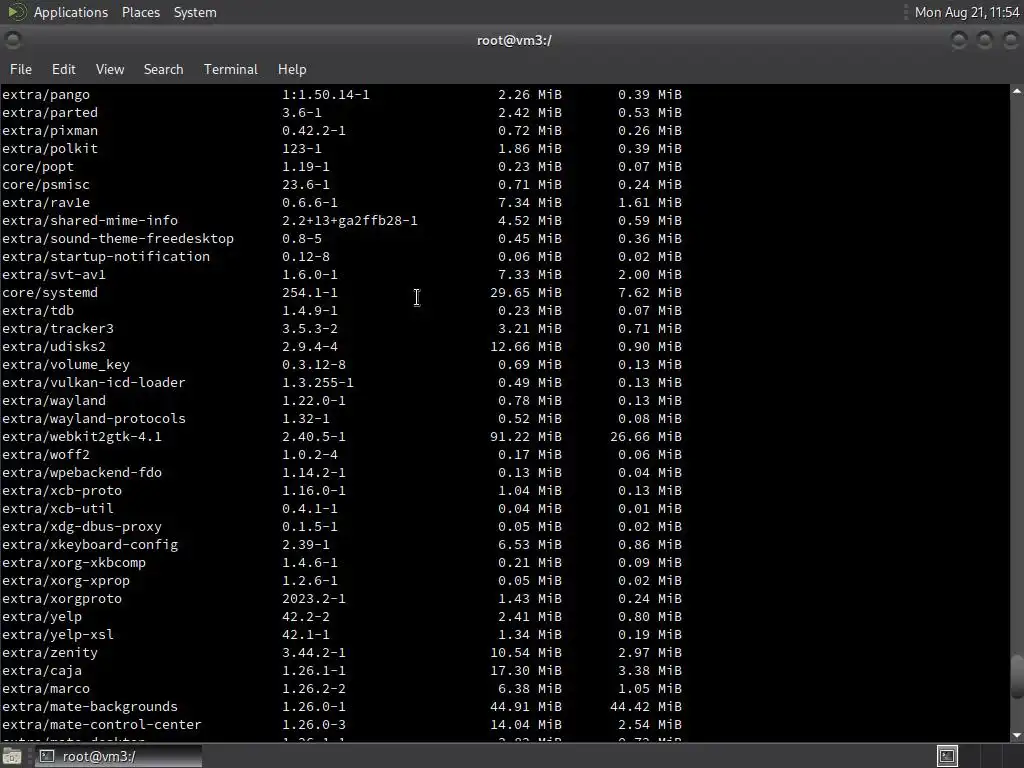Click the extra/startup-notification package name
Screen dimensions: 1024x768
pos(106,257)
